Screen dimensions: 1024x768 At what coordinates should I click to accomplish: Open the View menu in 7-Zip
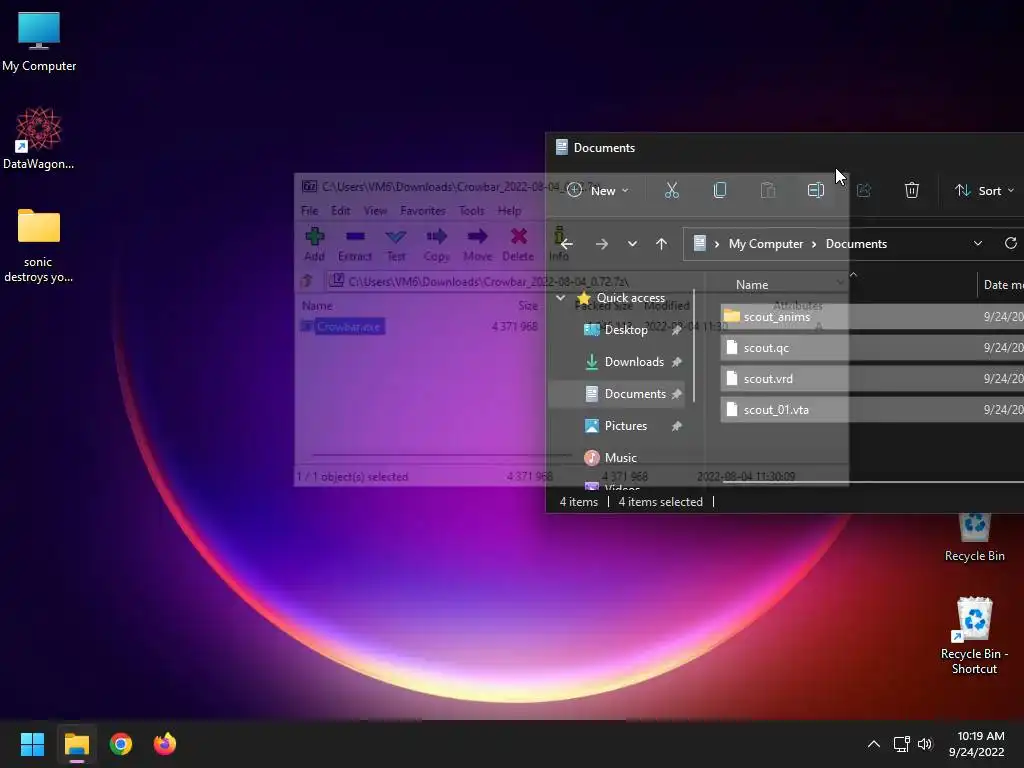pyautogui.click(x=375, y=211)
